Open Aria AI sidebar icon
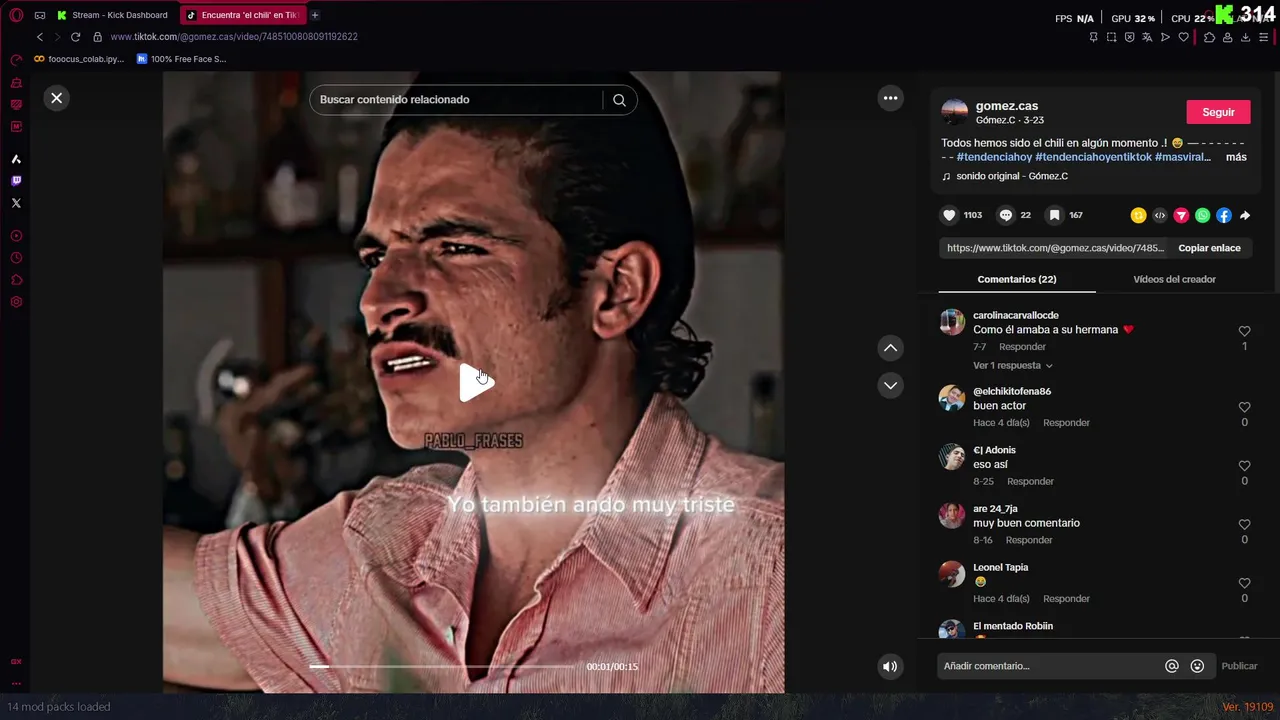The height and width of the screenshot is (720, 1280). (x=16, y=159)
